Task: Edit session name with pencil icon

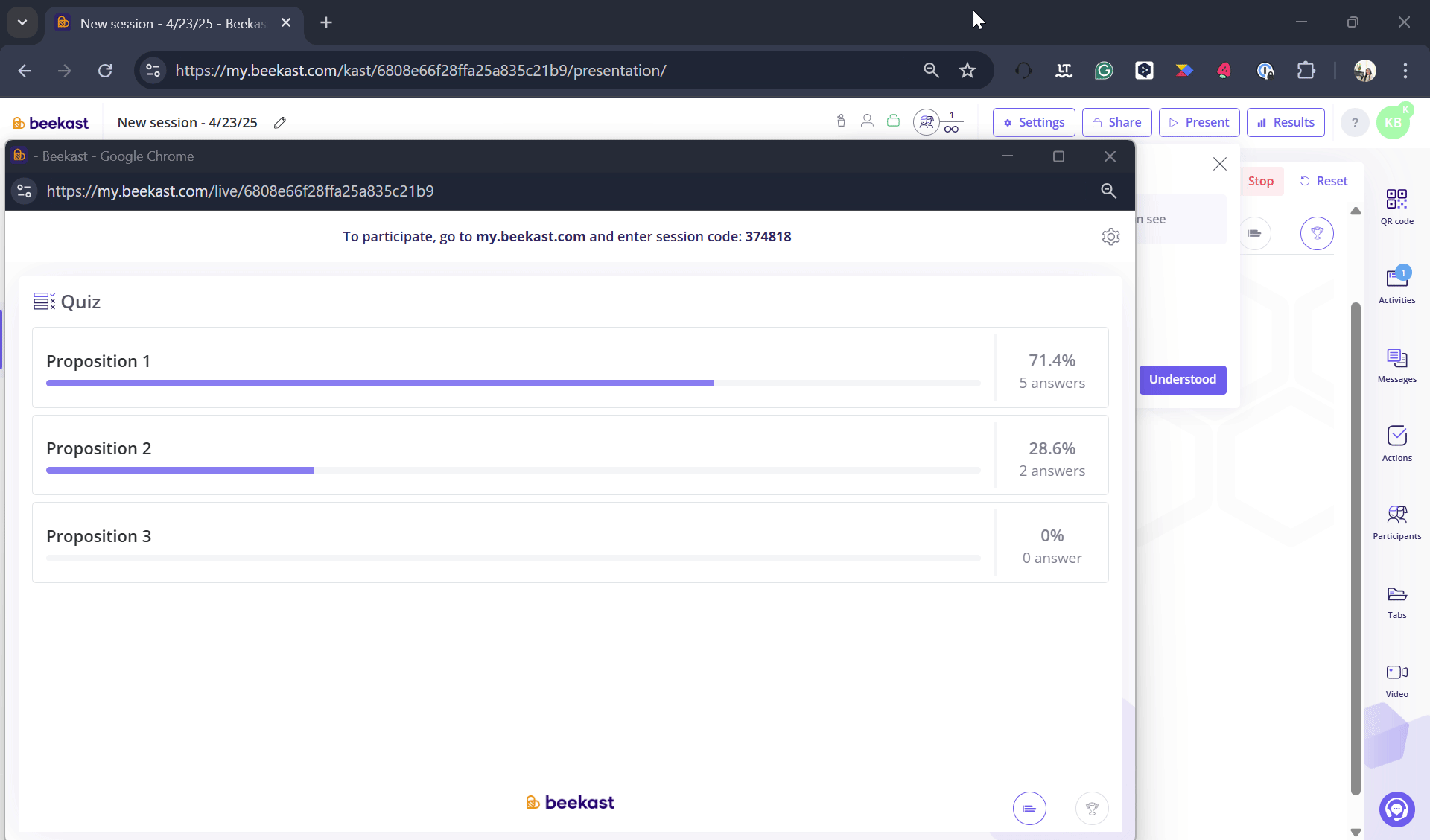Action: (280, 123)
